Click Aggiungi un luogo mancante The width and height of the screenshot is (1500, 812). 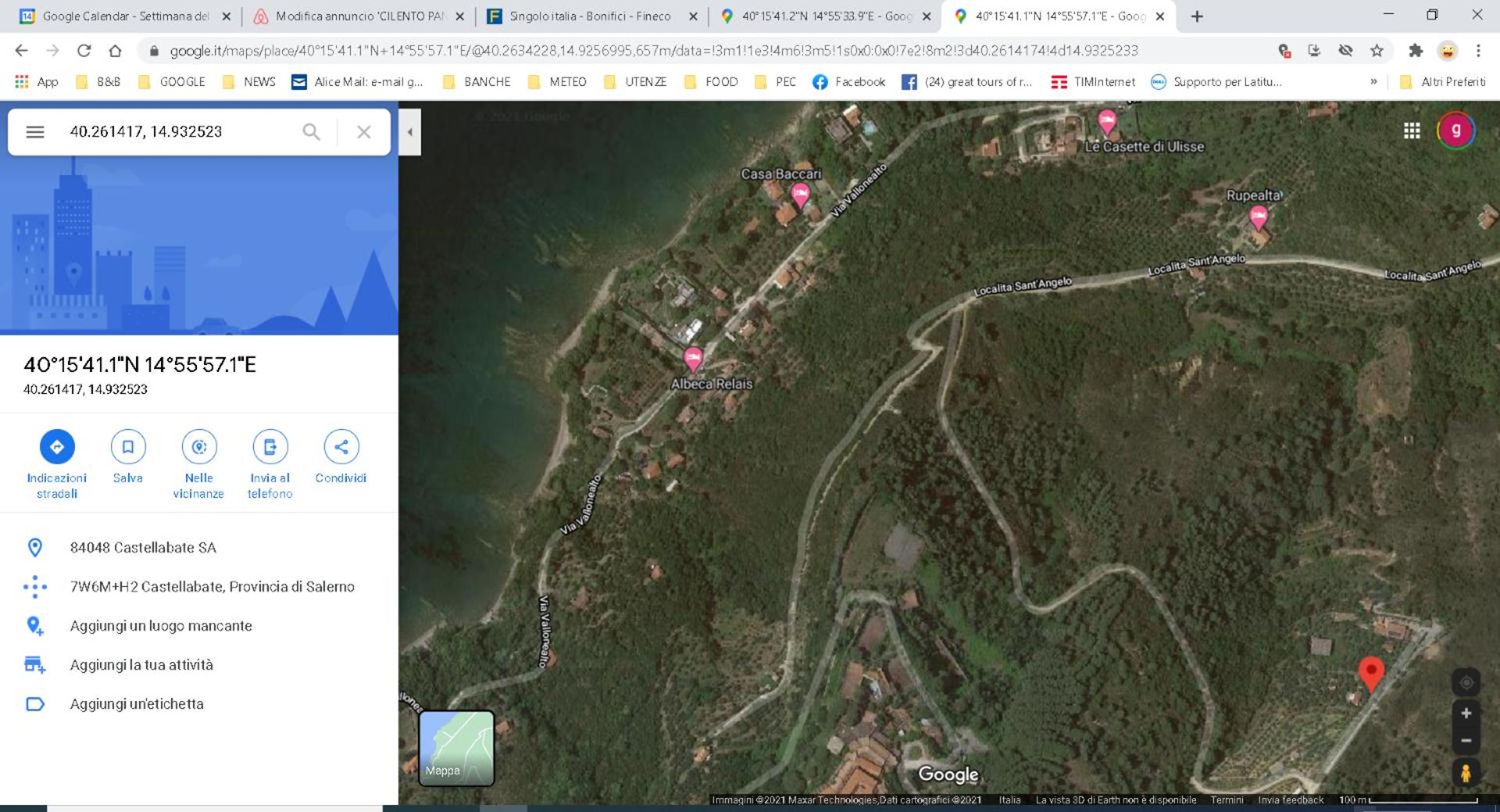click(160, 625)
